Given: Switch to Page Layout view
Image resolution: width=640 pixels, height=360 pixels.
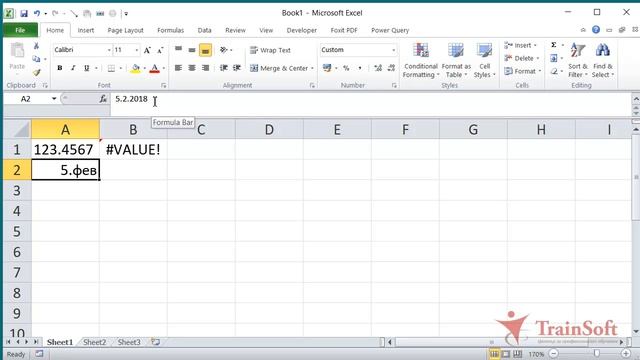Looking at the screenshot, I should (x=506, y=354).
